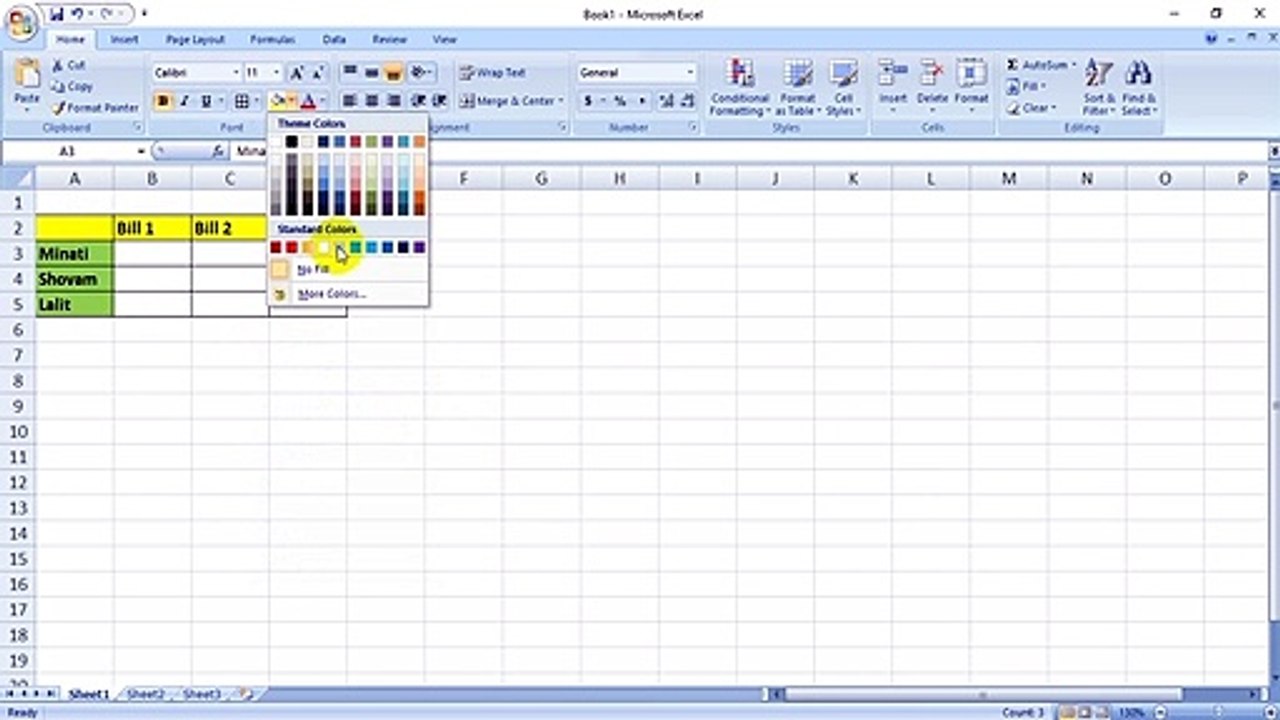Open Format as Table gallery
Viewport: 1280px width, 720px height.
[x=797, y=87]
